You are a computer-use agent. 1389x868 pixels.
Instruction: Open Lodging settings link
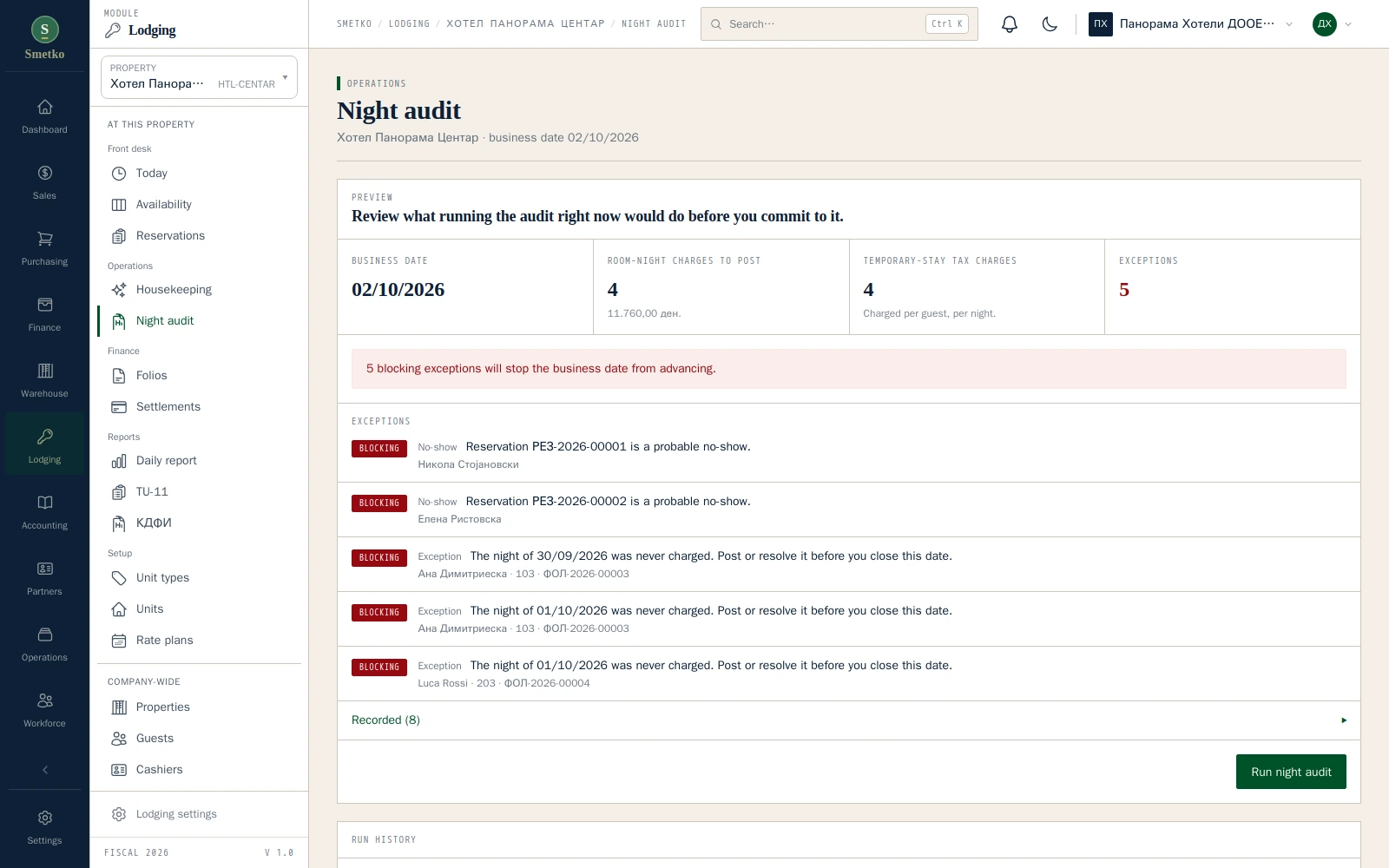tap(199, 814)
